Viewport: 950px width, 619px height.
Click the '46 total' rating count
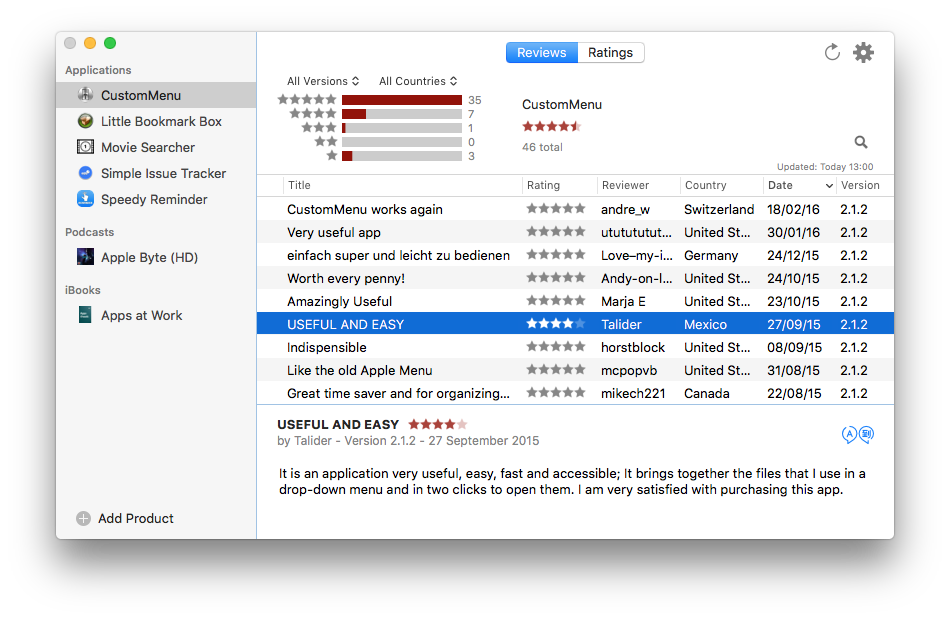coord(542,147)
